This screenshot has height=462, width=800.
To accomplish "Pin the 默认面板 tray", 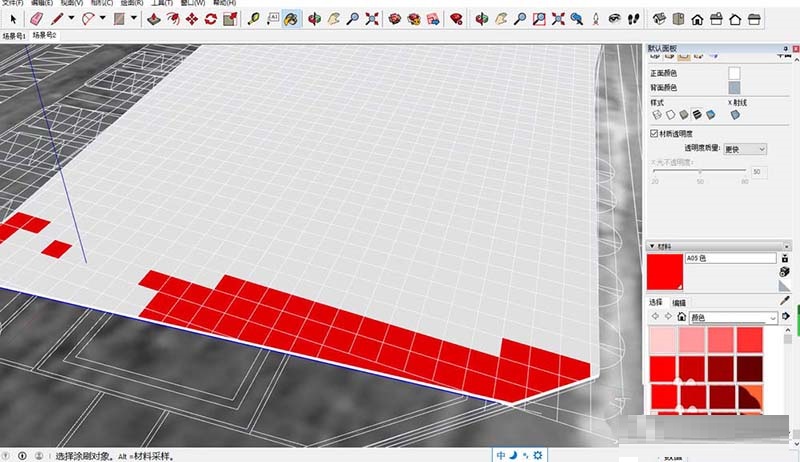I will click(x=786, y=48).
